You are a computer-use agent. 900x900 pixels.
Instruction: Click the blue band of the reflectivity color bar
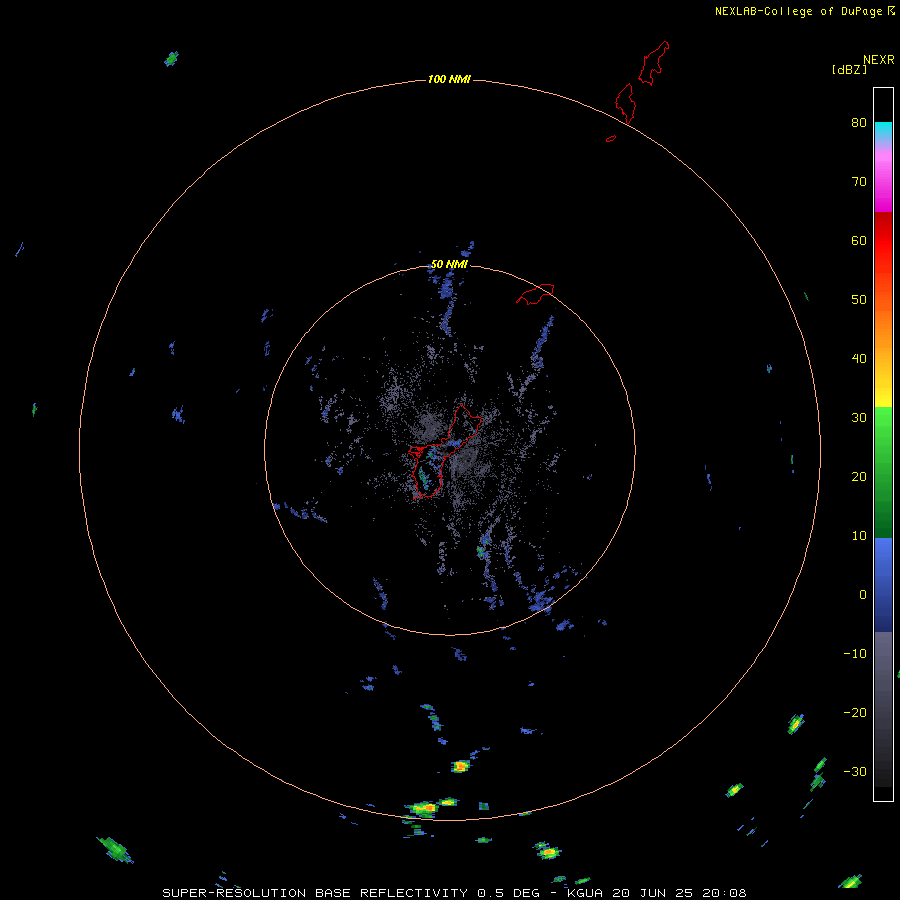[883, 585]
